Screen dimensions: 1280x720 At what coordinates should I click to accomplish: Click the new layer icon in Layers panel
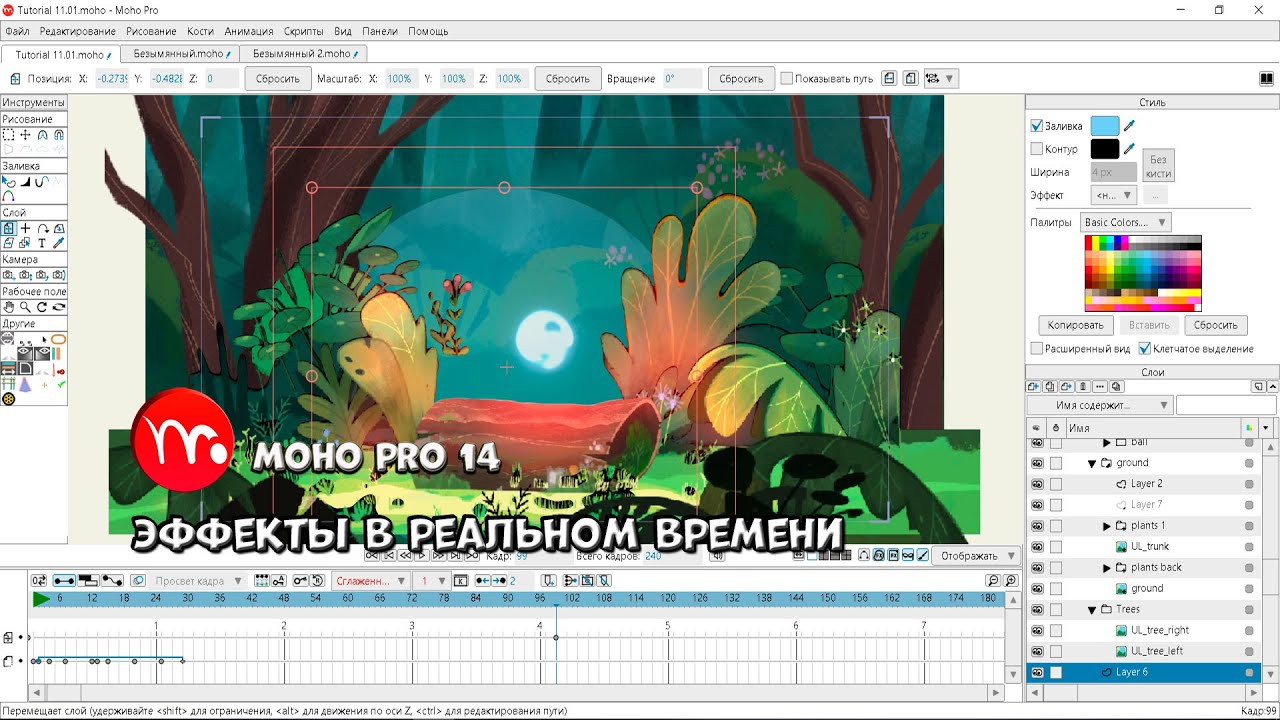click(x=1035, y=386)
